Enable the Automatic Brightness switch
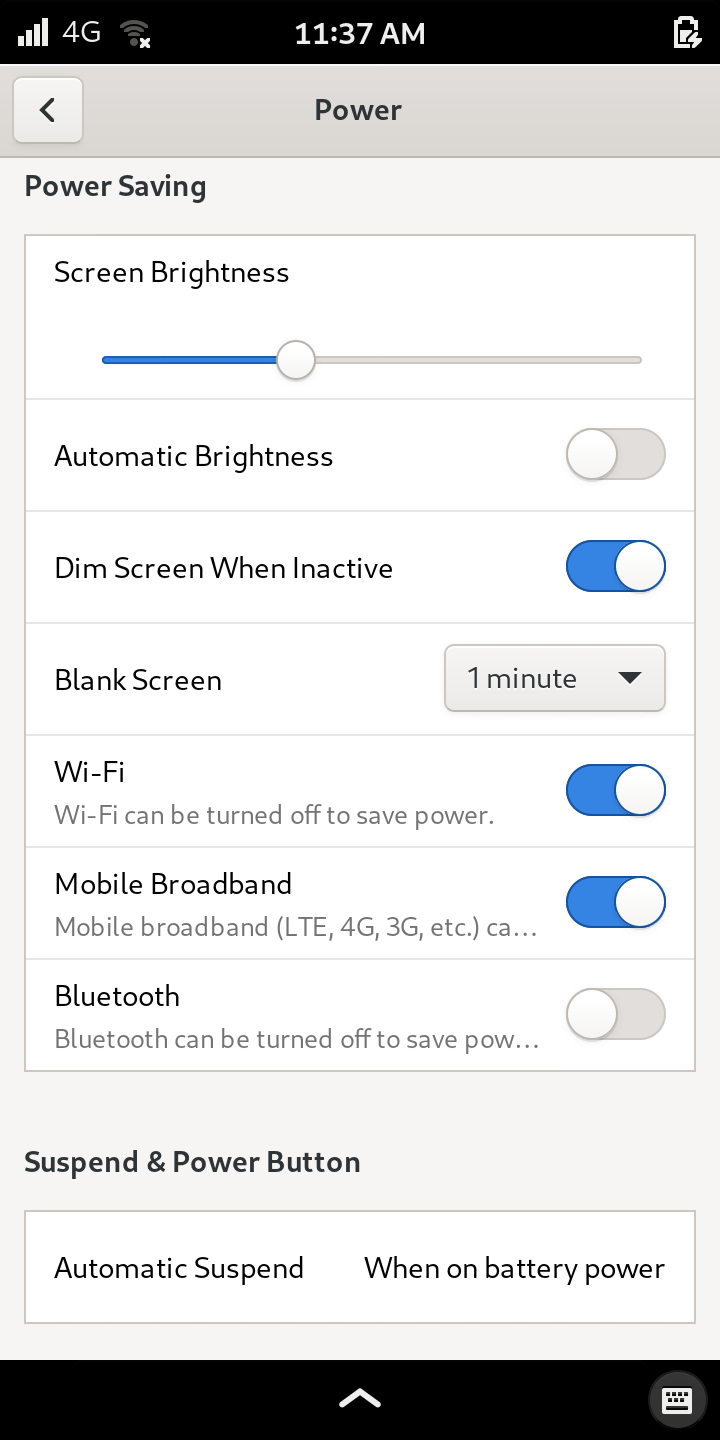Viewport: 720px width, 1440px height. click(x=615, y=455)
